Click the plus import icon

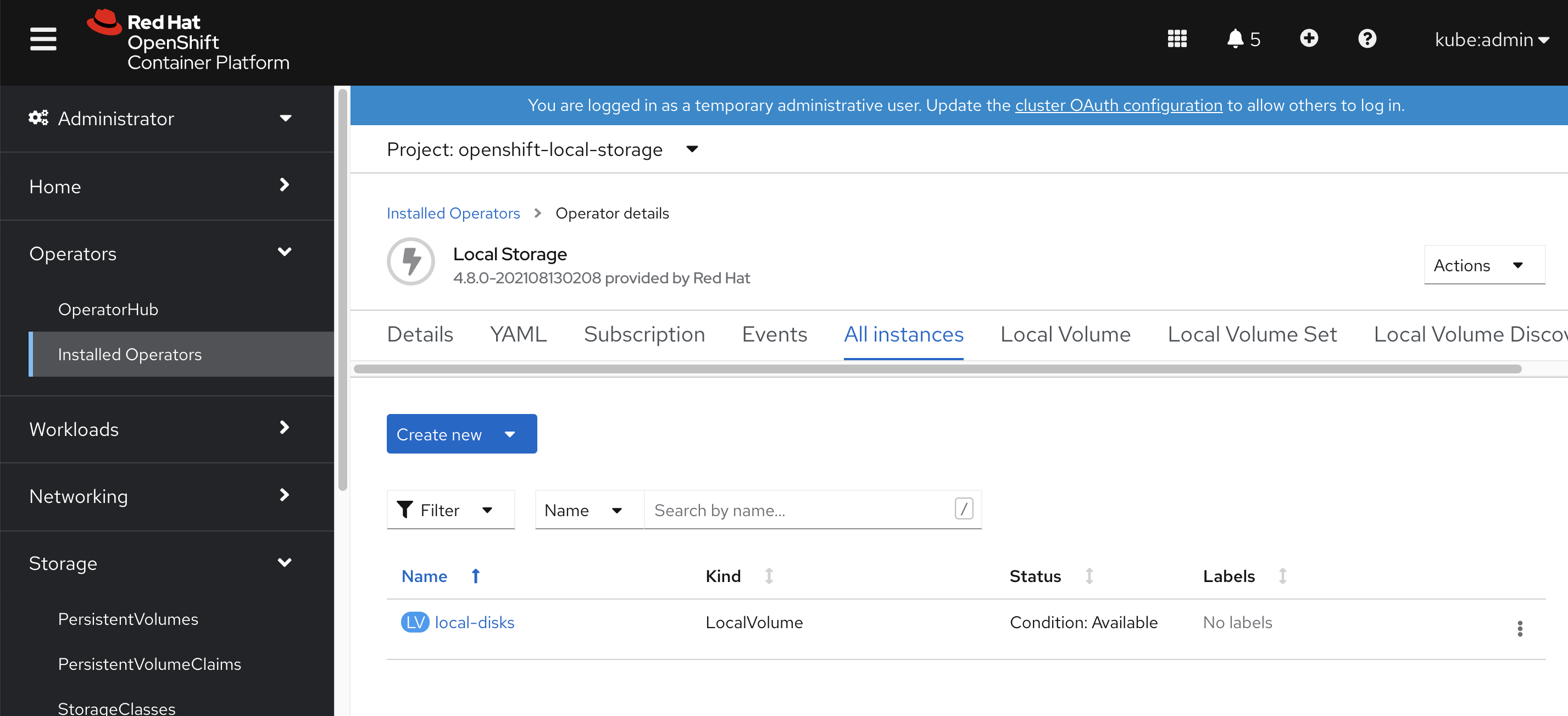tap(1309, 39)
